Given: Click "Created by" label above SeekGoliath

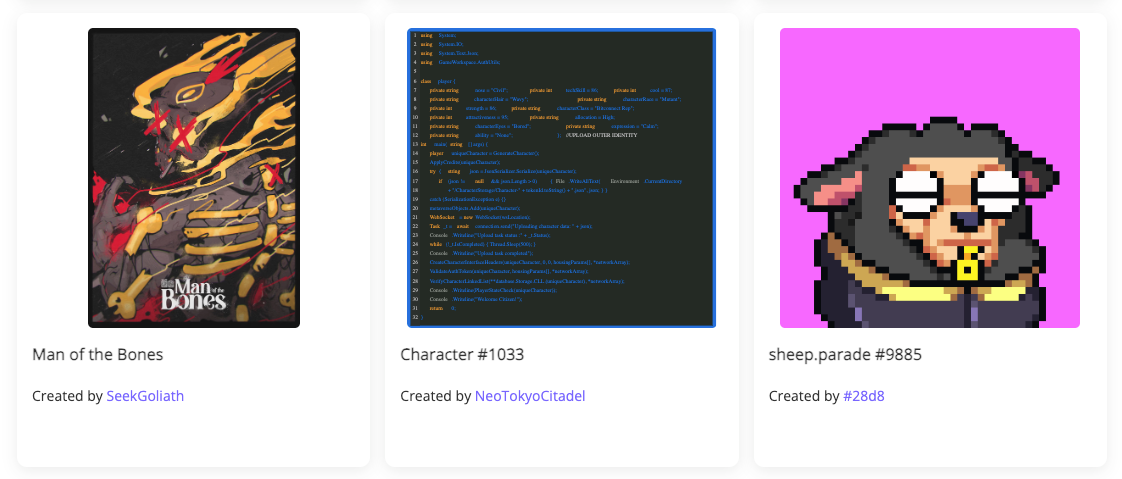Looking at the screenshot, I should (x=67, y=396).
